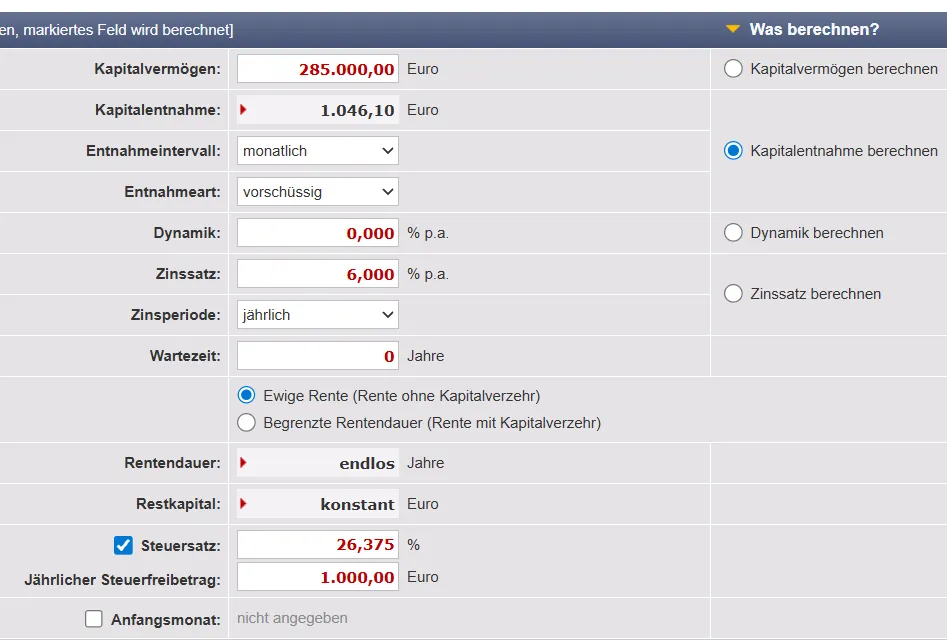Pick the Kapitalentnahme berechnen radio option

733,151
